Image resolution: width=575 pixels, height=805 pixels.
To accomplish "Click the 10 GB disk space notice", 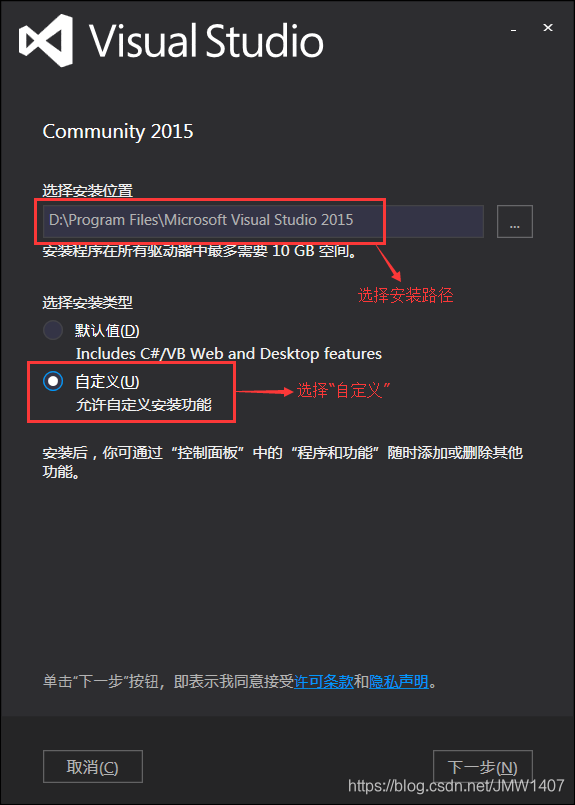I will click(x=200, y=252).
